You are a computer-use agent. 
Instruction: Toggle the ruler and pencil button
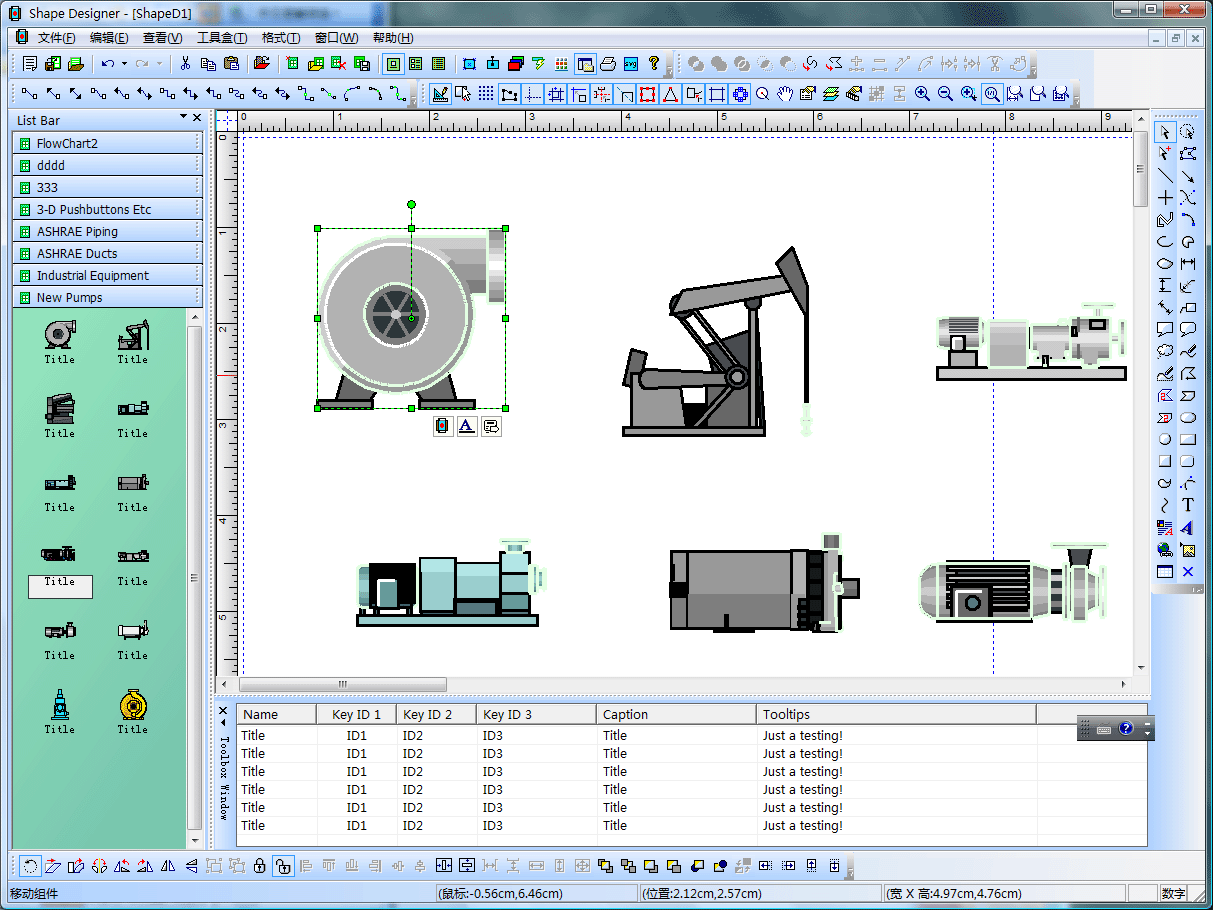click(440, 94)
